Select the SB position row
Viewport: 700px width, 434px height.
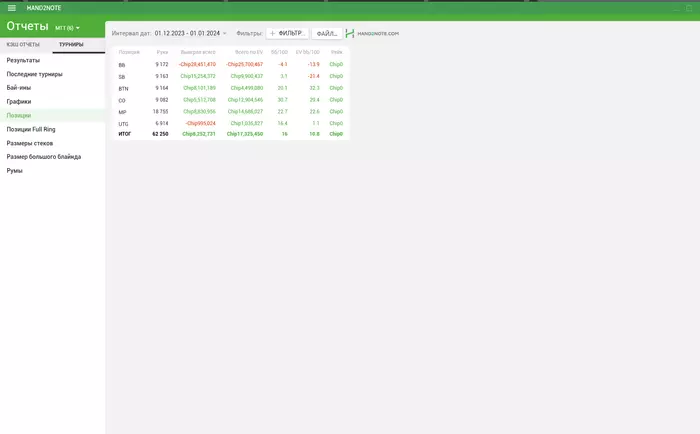pos(230,76)
